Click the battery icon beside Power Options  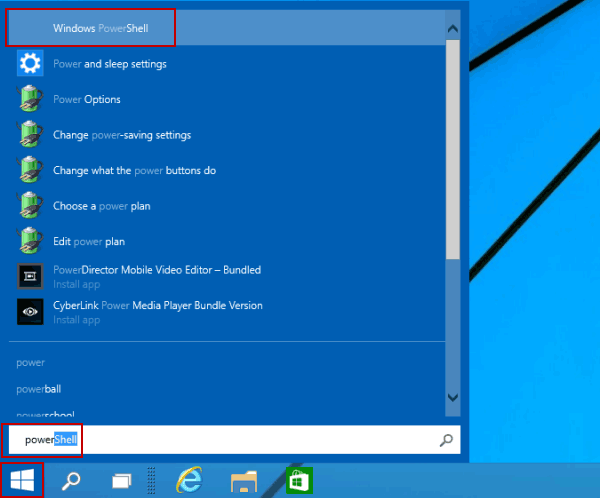[x=30, y=99]
